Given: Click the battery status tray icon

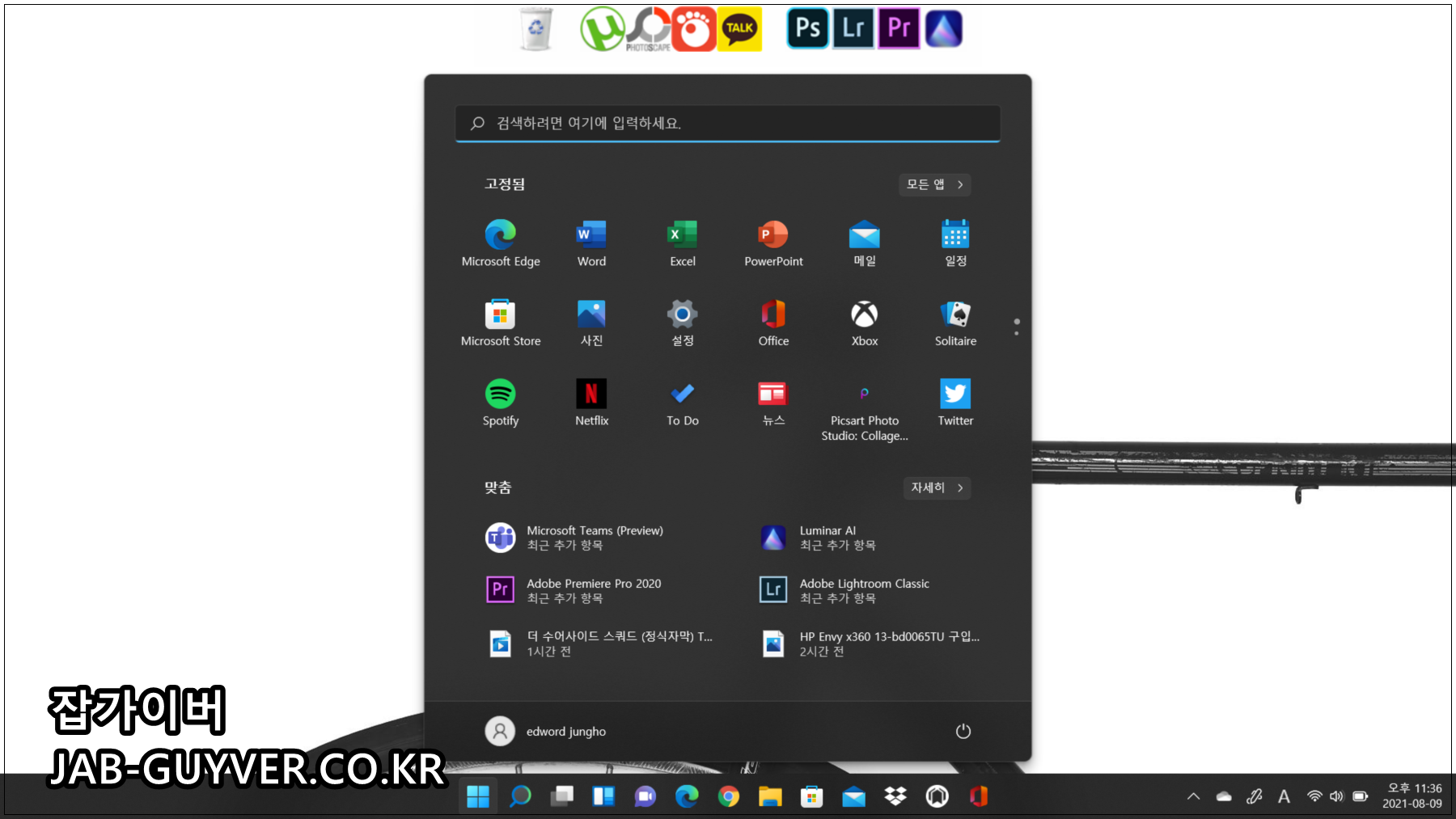Looking at the screenshot, I should click(1361, 796).
